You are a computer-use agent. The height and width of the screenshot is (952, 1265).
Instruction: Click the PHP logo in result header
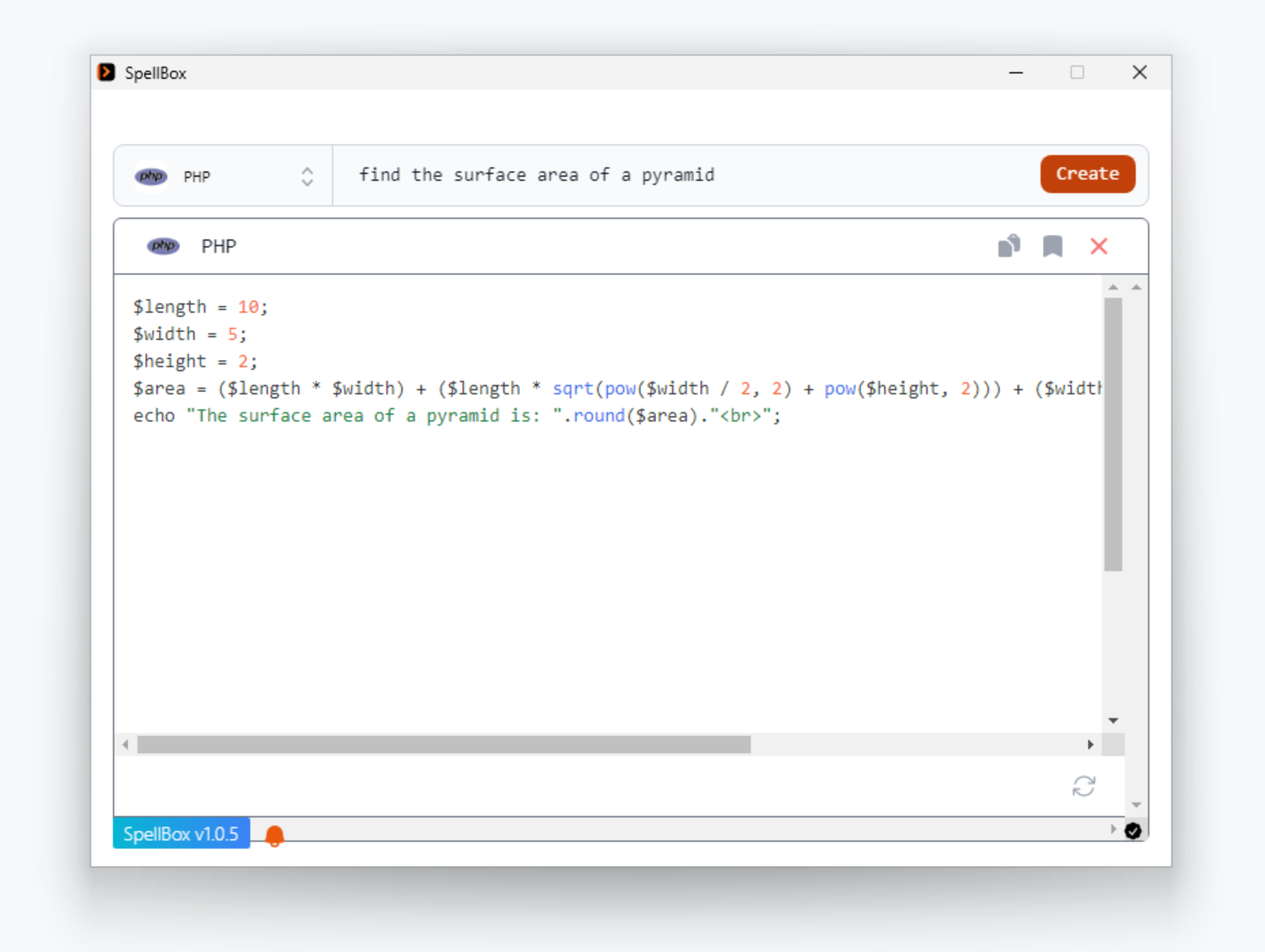163,246
